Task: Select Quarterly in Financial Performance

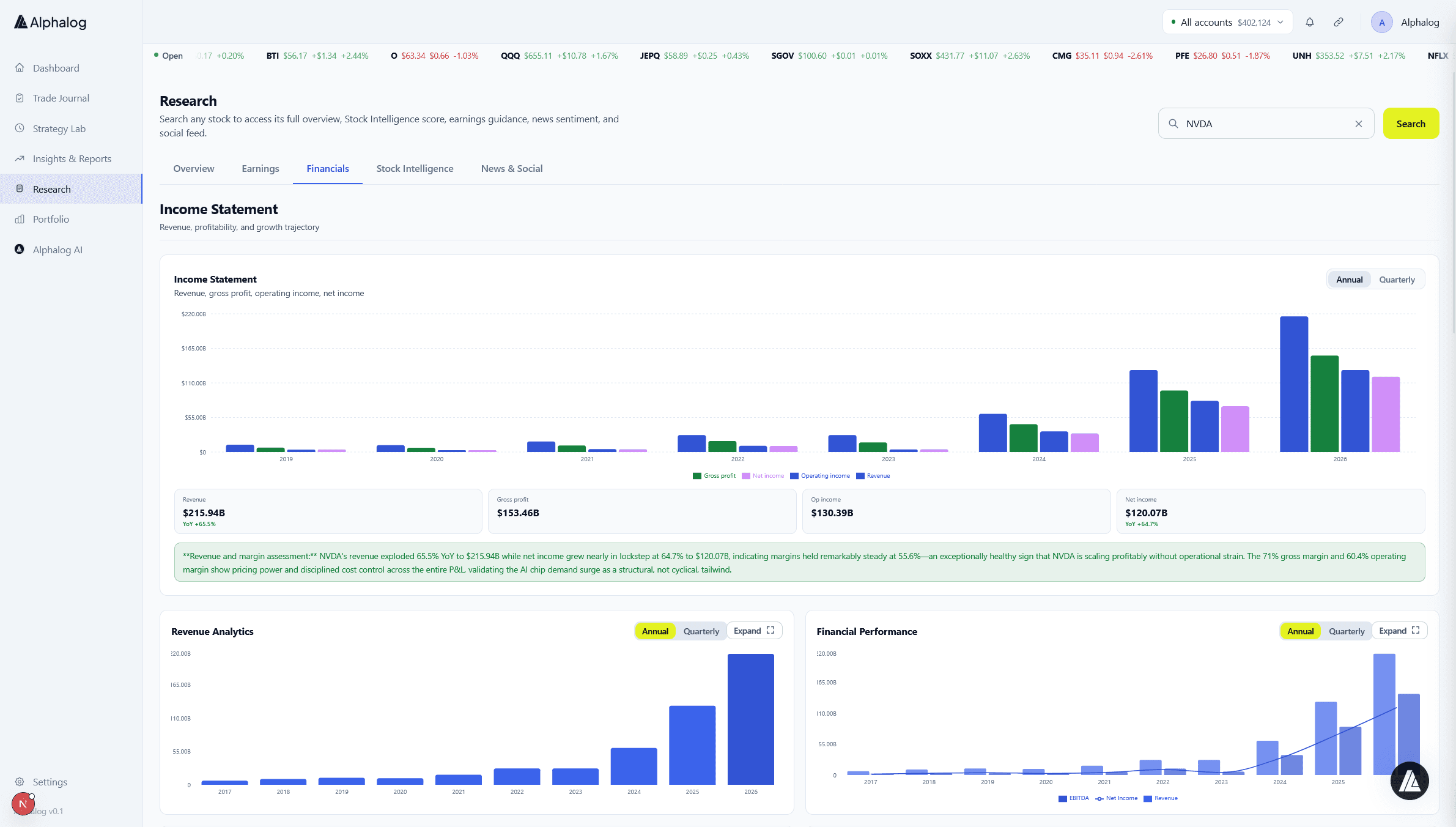Action: coord(1347,631)
